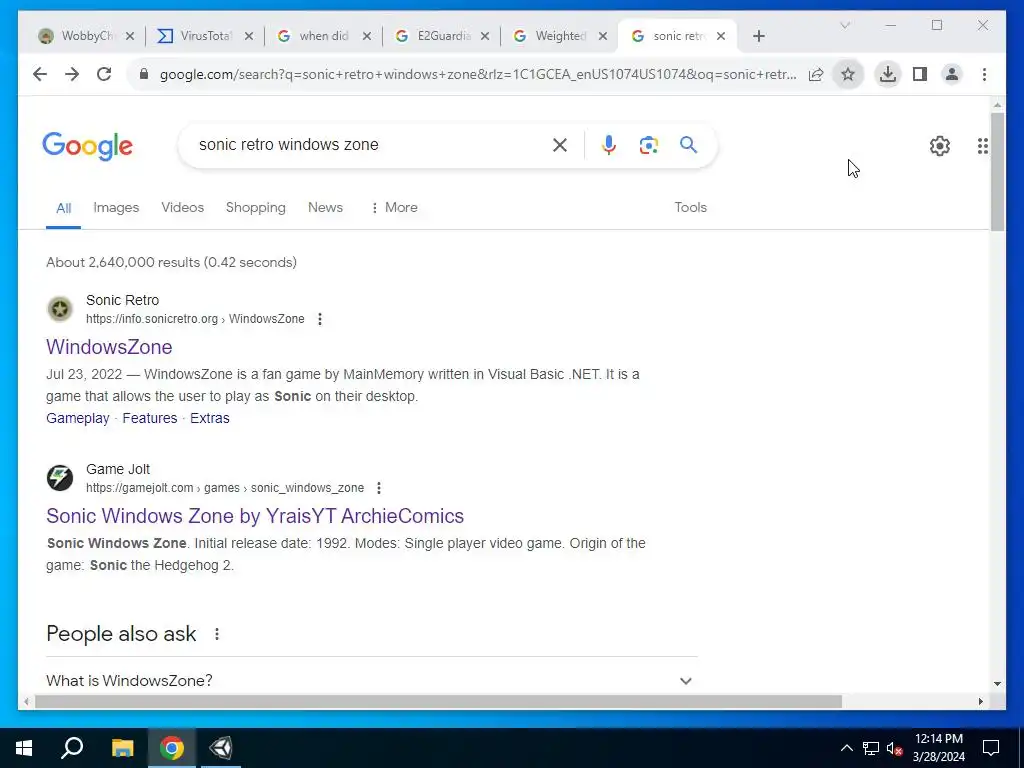Start voice search with microphone
1024x768 pixels.
coord(609,145)
